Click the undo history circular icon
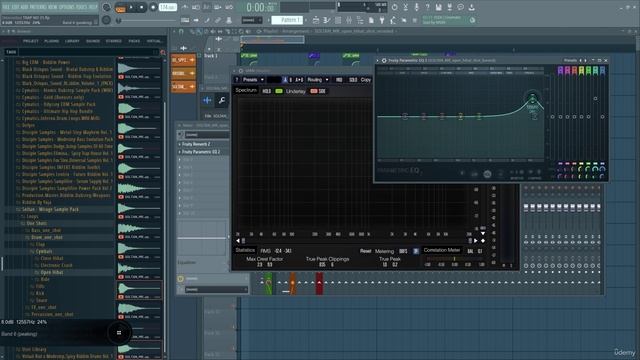 coord(394,7)
